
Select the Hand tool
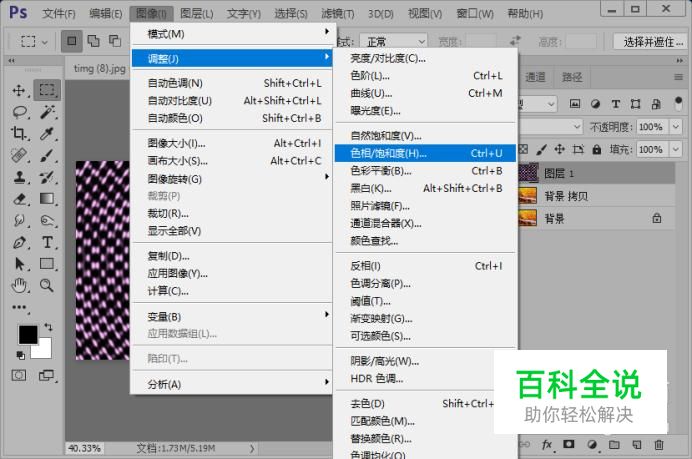tap(19, 286)
